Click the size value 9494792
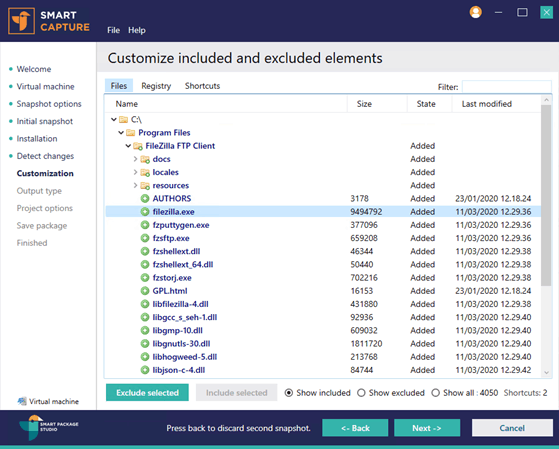Image resolution: width=559 pixels, height=449 pixels. 366,212
